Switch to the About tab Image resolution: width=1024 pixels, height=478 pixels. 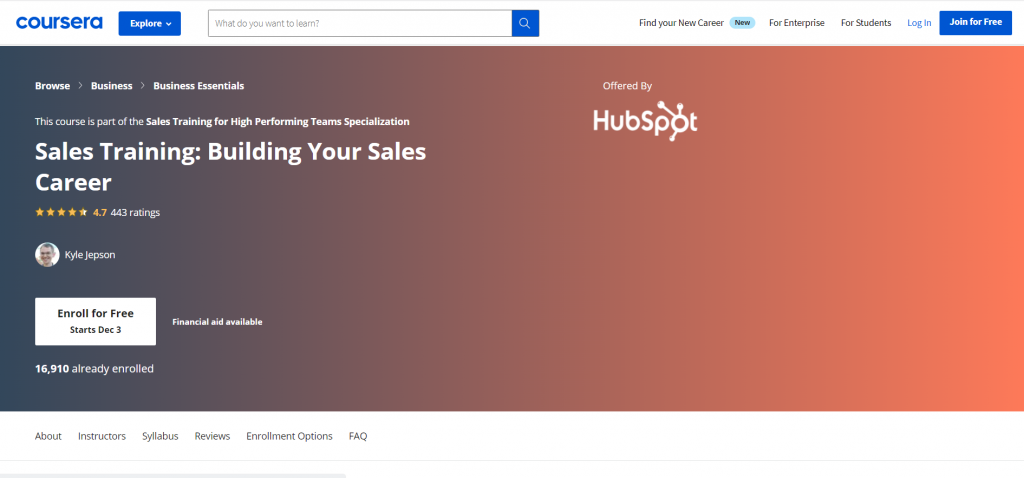pyautogui.click(x=48, y=436)
